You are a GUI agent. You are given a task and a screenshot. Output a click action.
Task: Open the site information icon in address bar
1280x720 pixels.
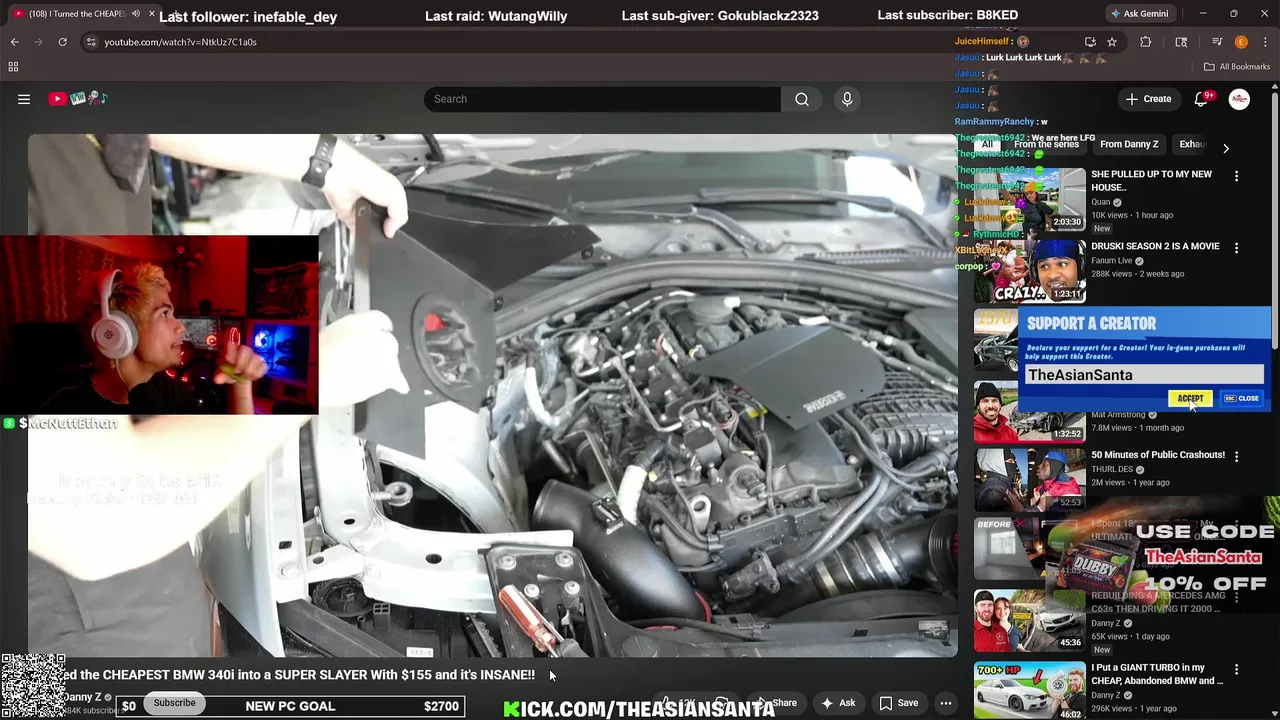pos(91,42)
